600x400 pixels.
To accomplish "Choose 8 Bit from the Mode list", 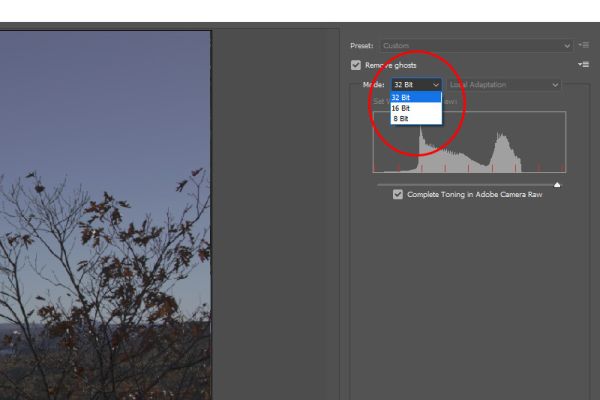I will (416, 119).
